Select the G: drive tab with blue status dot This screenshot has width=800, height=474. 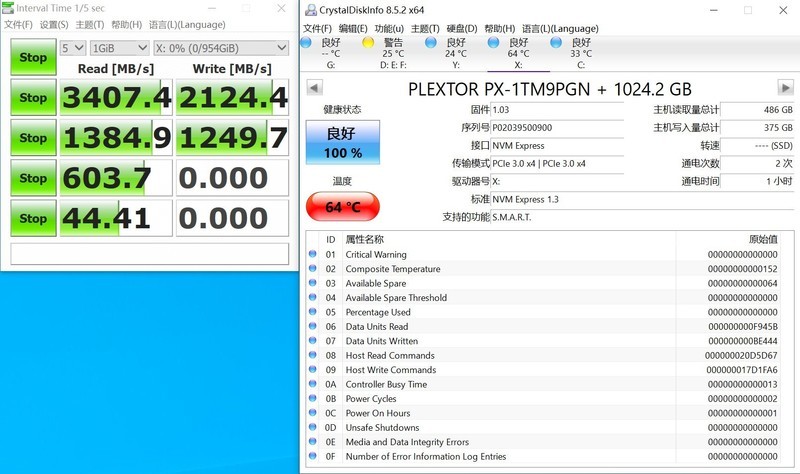click(x=331, y=53)
